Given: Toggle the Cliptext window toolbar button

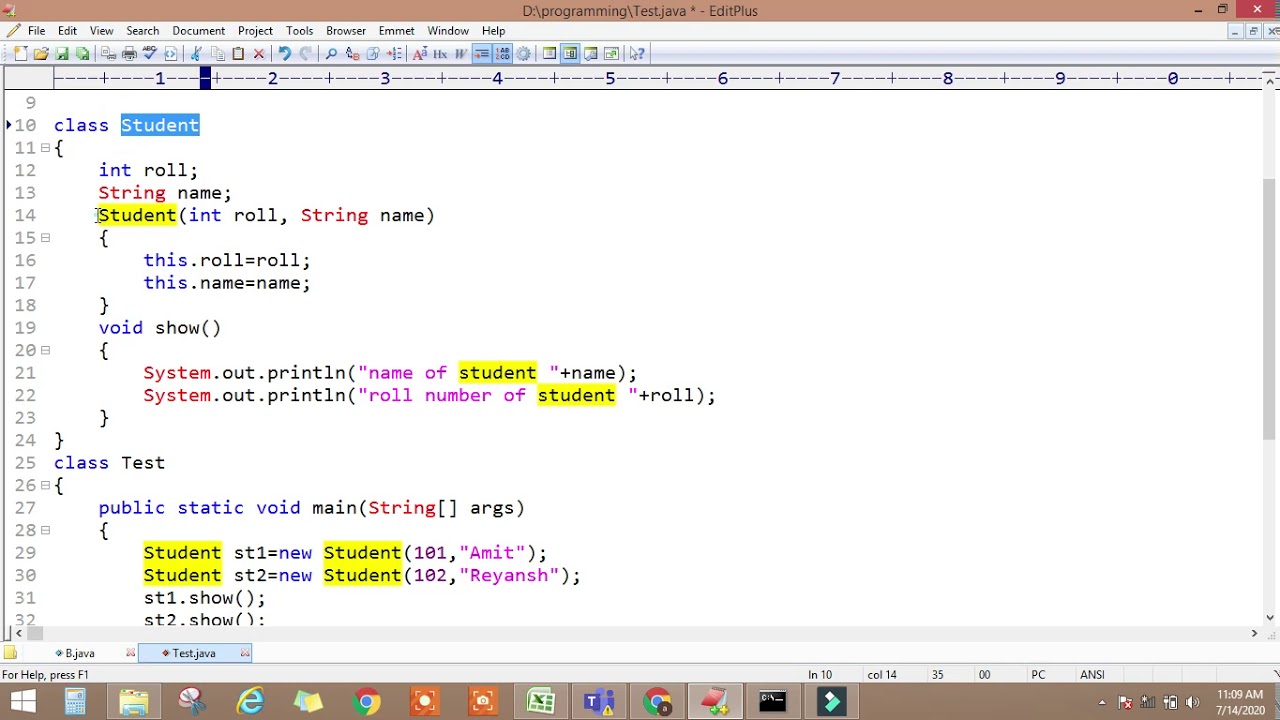Looking at the screenshot, I should (x=550, y=53).
